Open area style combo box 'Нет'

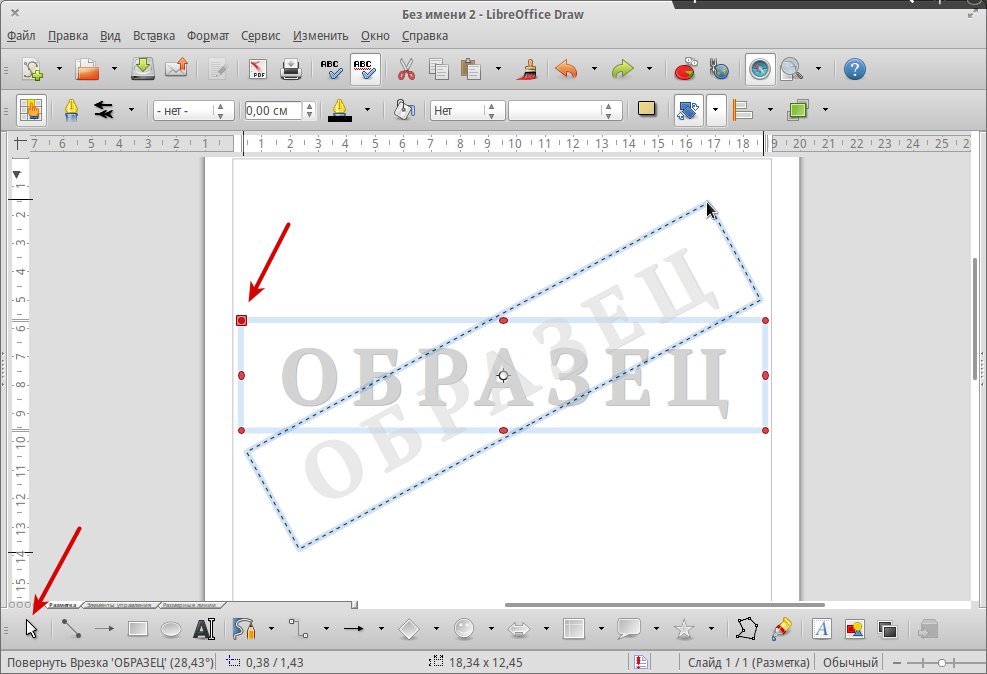click(x=468, y=111)
